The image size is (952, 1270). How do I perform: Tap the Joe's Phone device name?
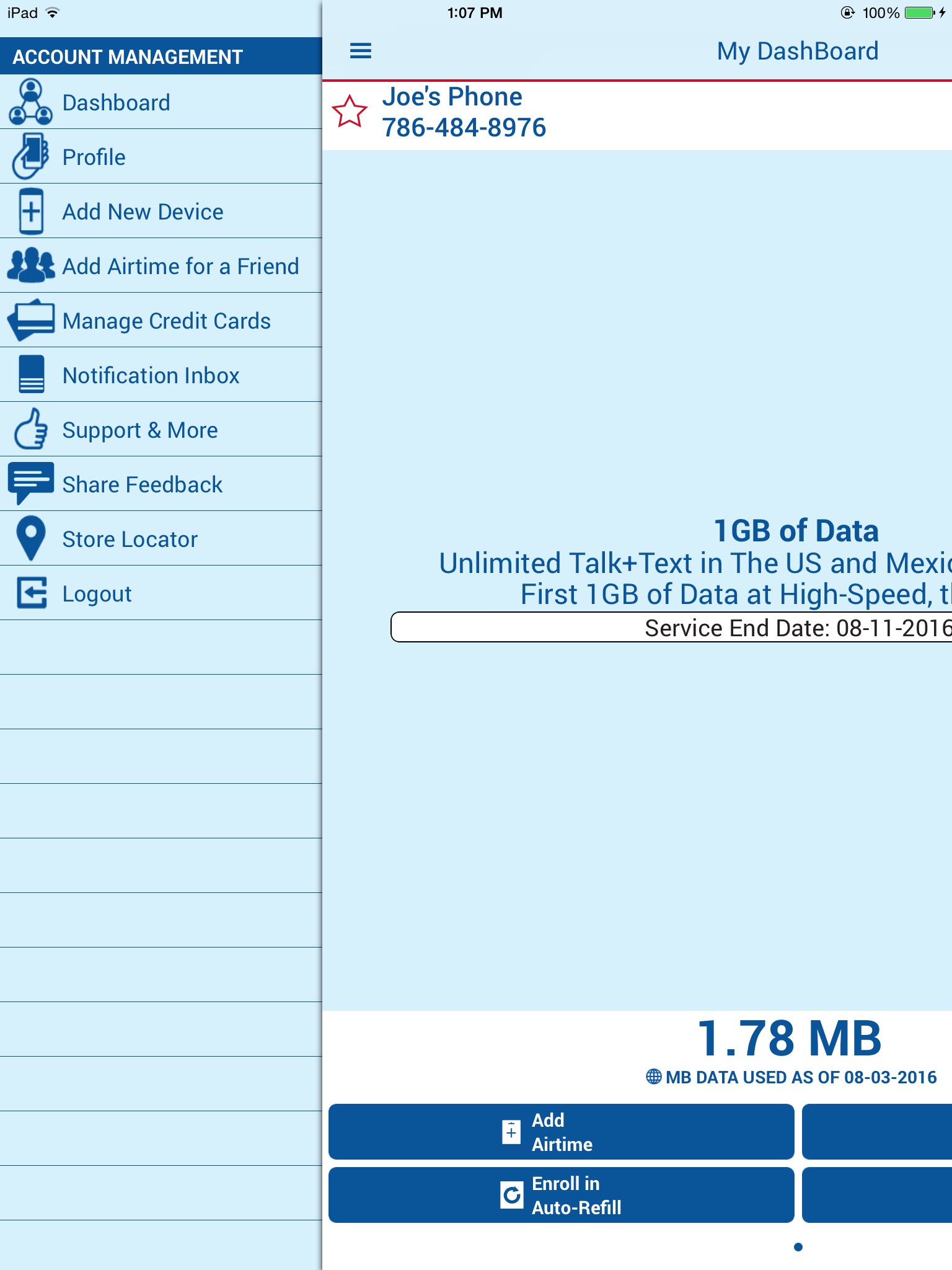coord(452,97)
